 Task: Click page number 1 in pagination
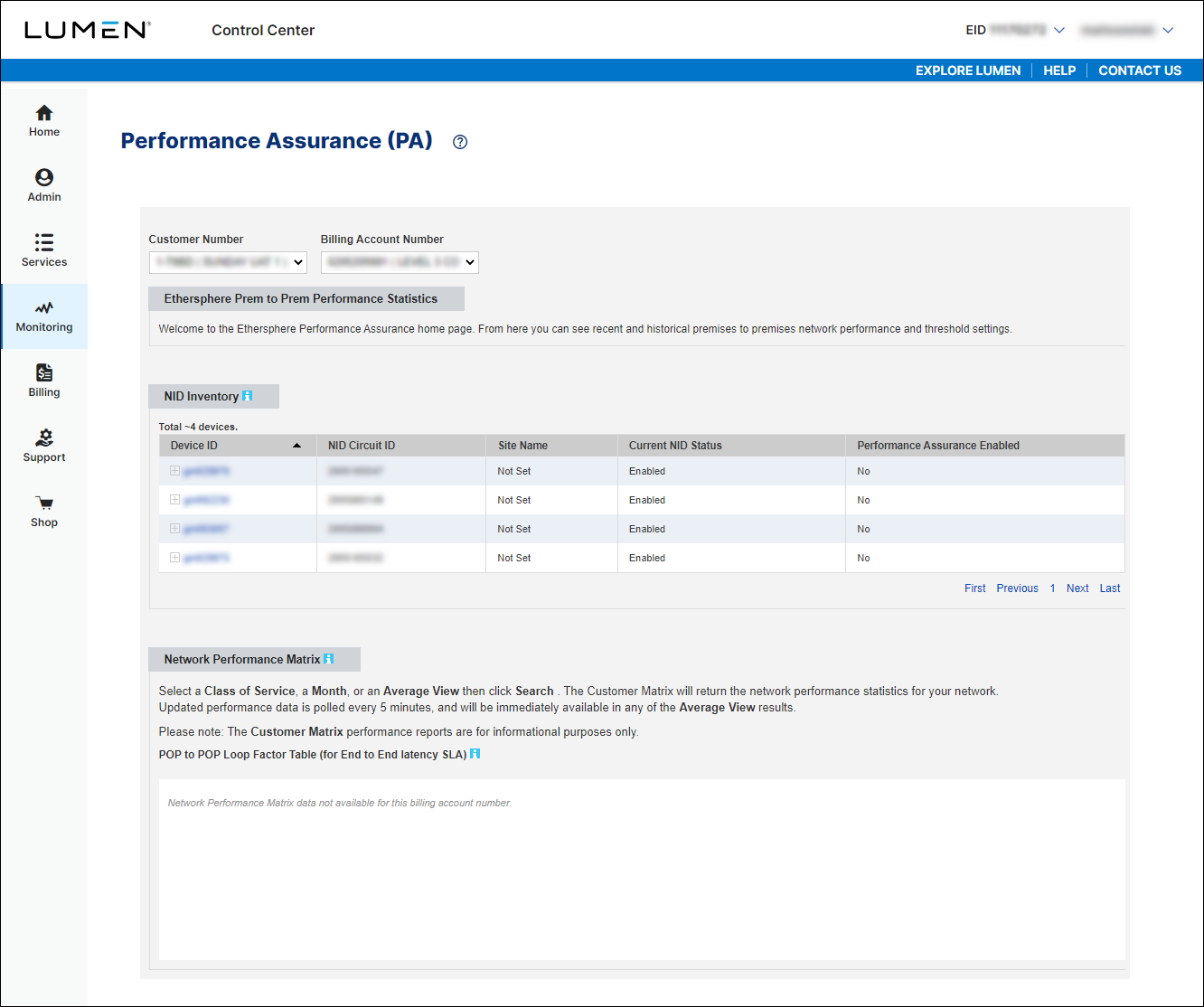(x=1052, y=588)
